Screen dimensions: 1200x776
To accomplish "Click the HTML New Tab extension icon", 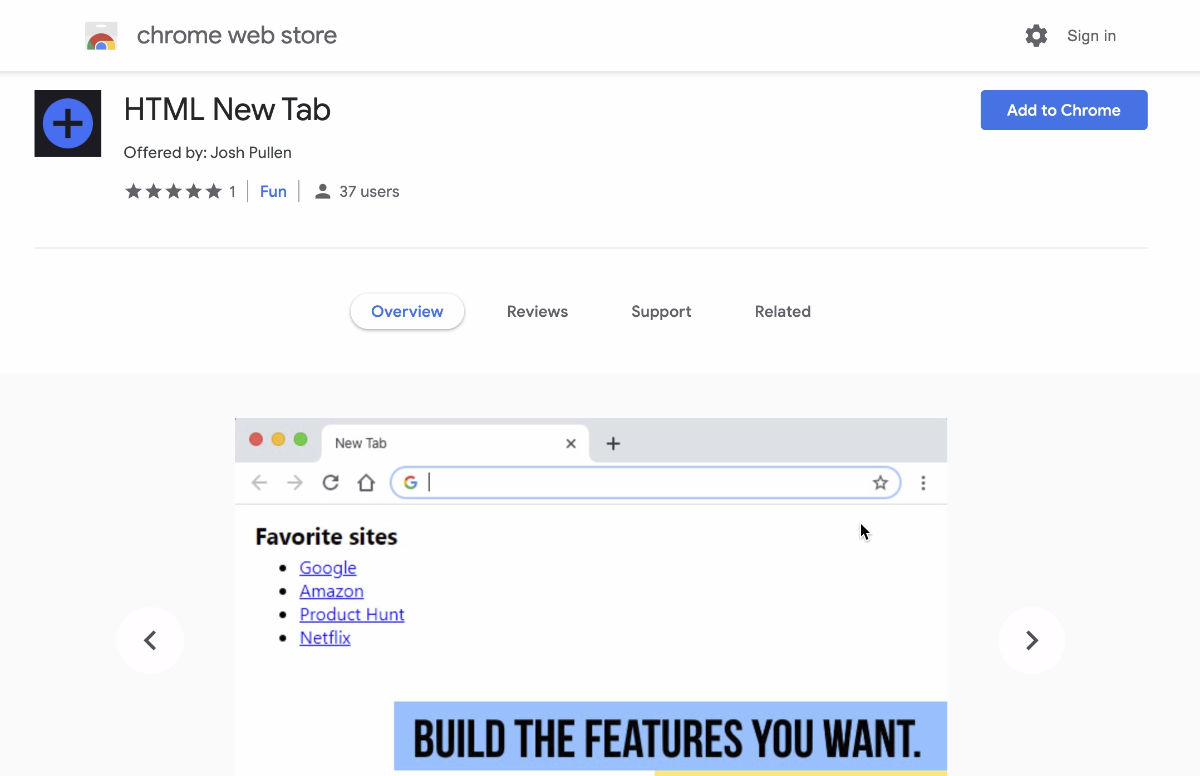I will [x=68, y=124].
